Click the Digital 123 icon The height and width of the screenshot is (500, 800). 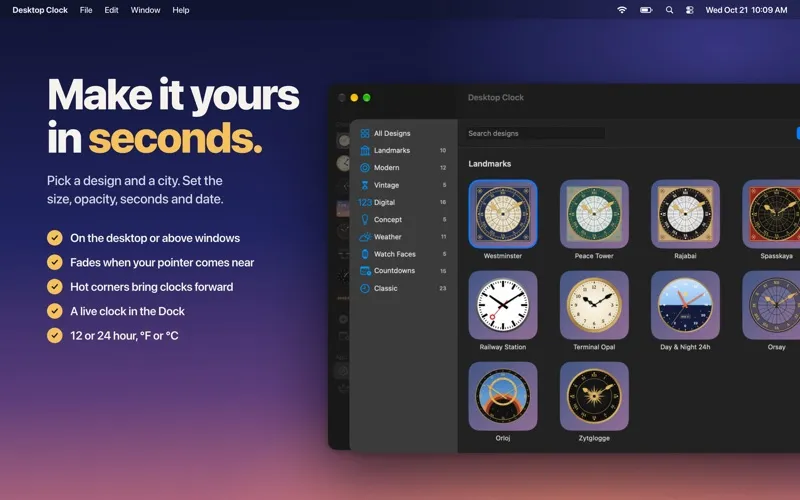click(x=365, y=203)
